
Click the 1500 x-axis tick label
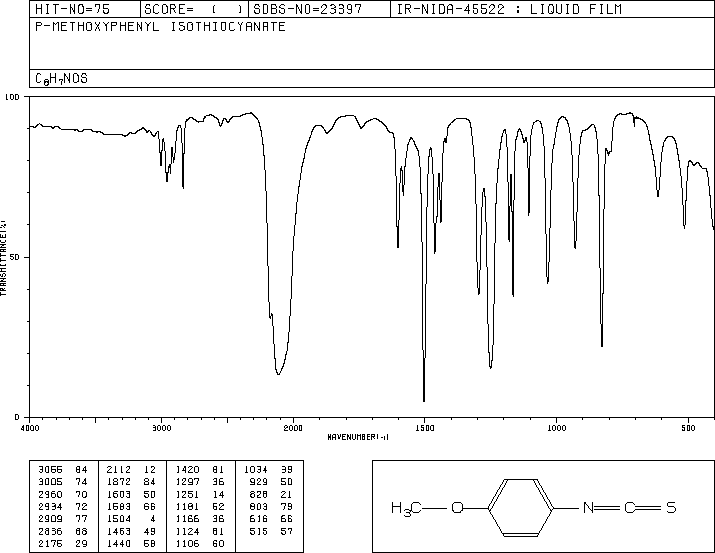[425, 428]
